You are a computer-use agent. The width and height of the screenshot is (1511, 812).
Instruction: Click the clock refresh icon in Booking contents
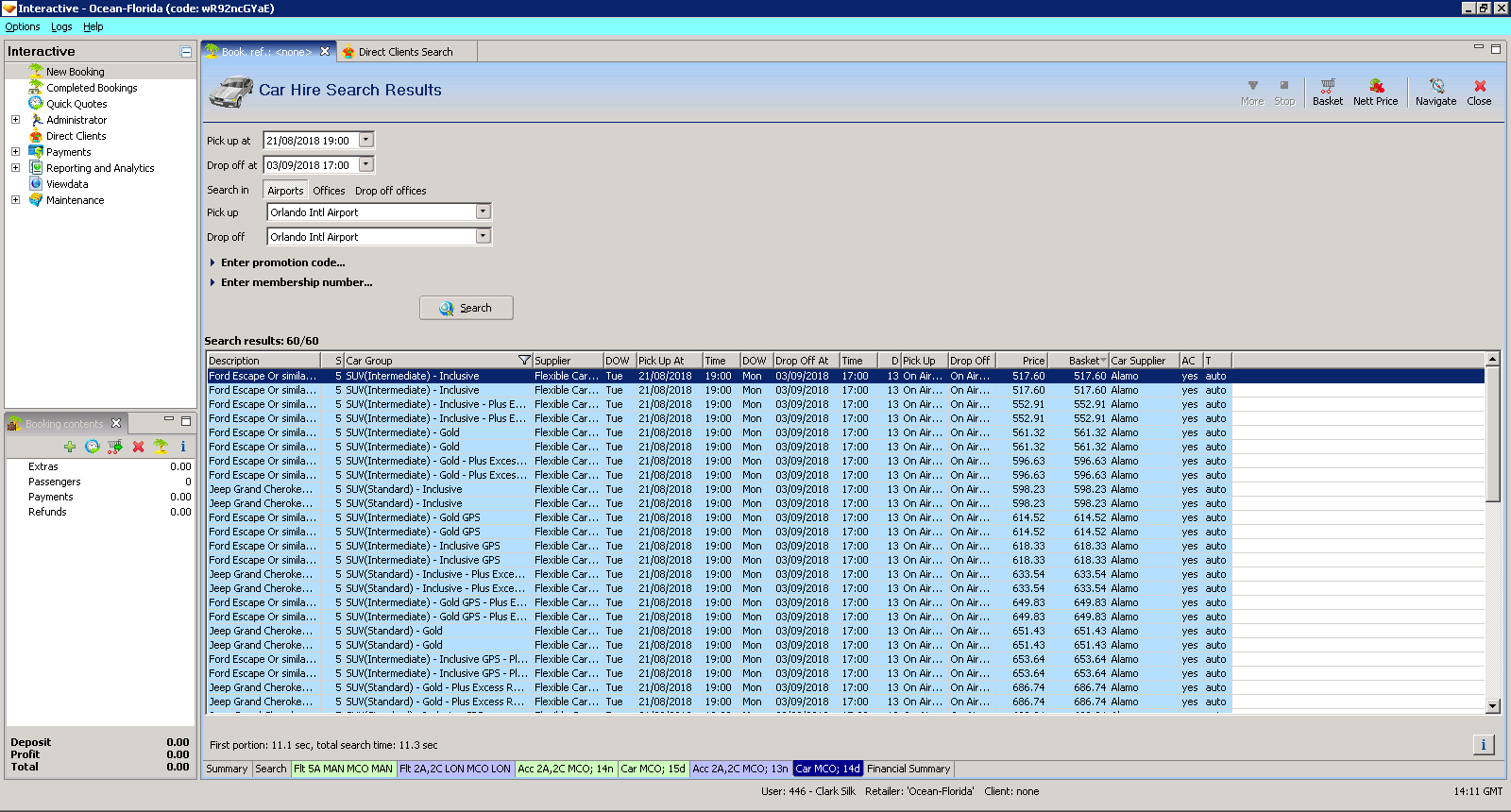(x=93, y=447)
